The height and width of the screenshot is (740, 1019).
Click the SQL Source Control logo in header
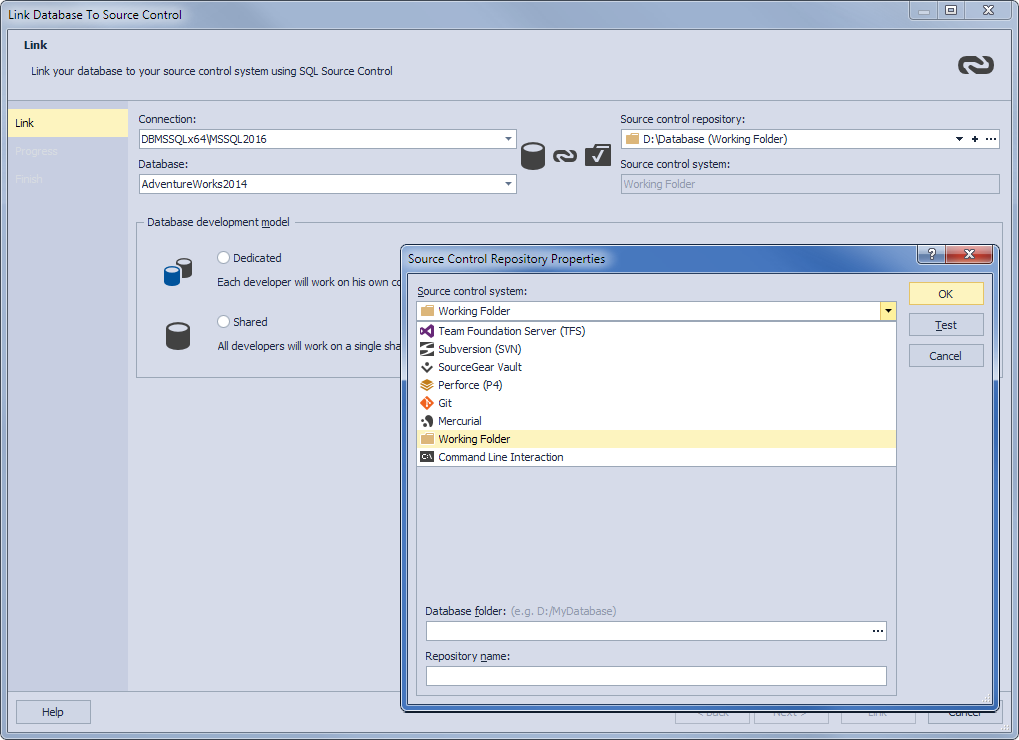(x=975, y=65)
